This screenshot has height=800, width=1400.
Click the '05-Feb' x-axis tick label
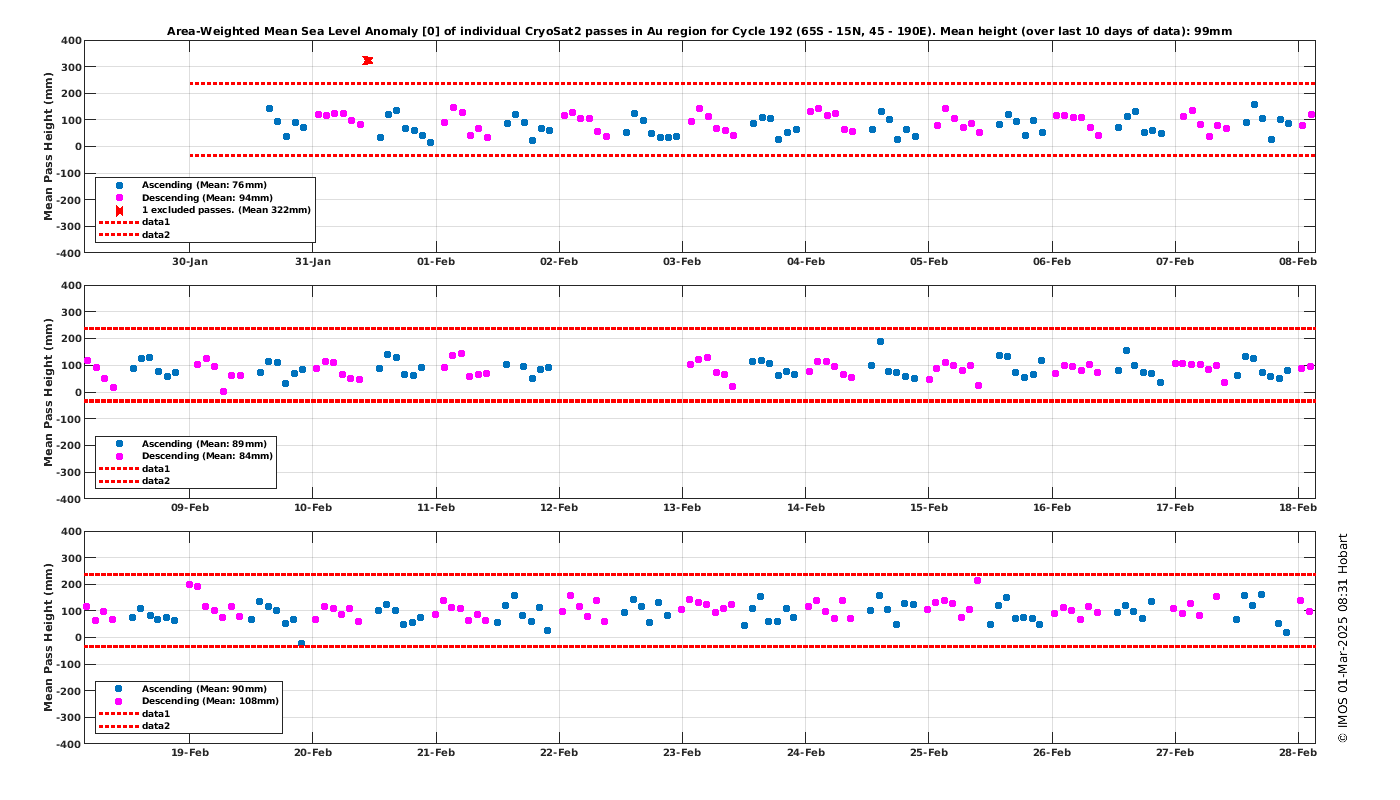tap(929, 262)
